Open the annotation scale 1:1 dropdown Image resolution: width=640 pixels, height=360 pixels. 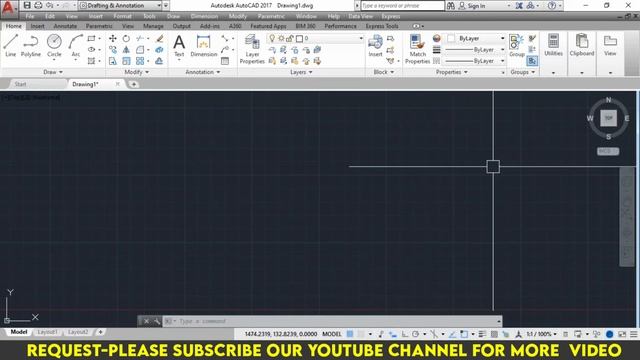[x=541, y=334]
